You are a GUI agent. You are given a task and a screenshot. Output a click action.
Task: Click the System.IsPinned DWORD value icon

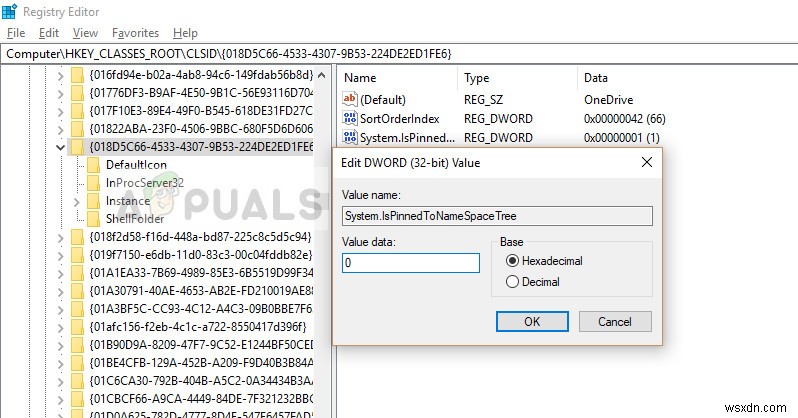tap(350, 137)
